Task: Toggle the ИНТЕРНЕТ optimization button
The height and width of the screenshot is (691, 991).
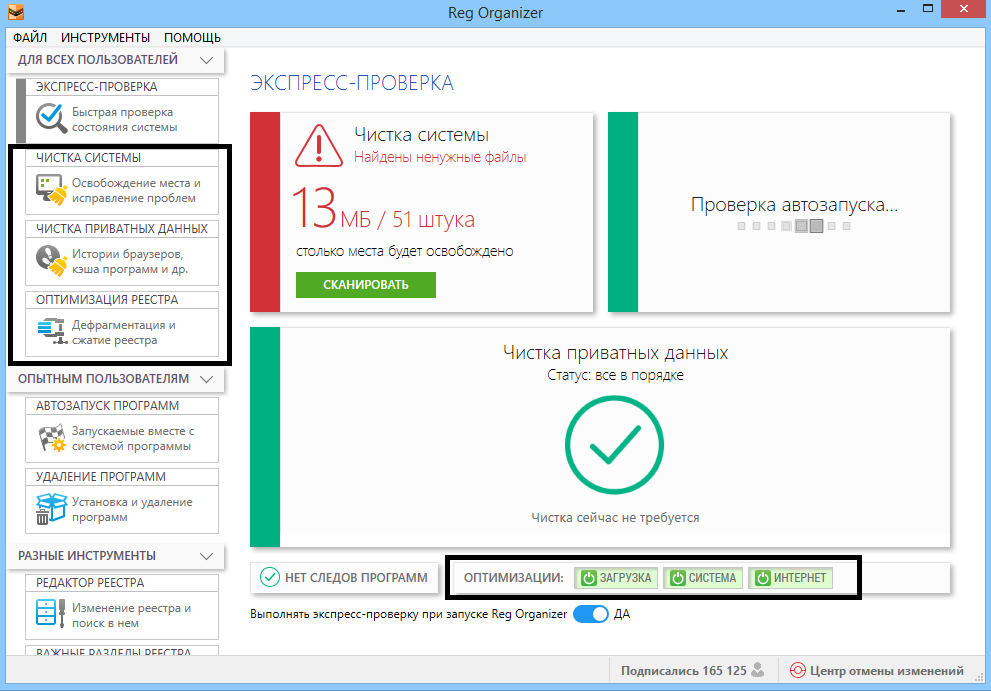Action: click(x=791, y=578)
